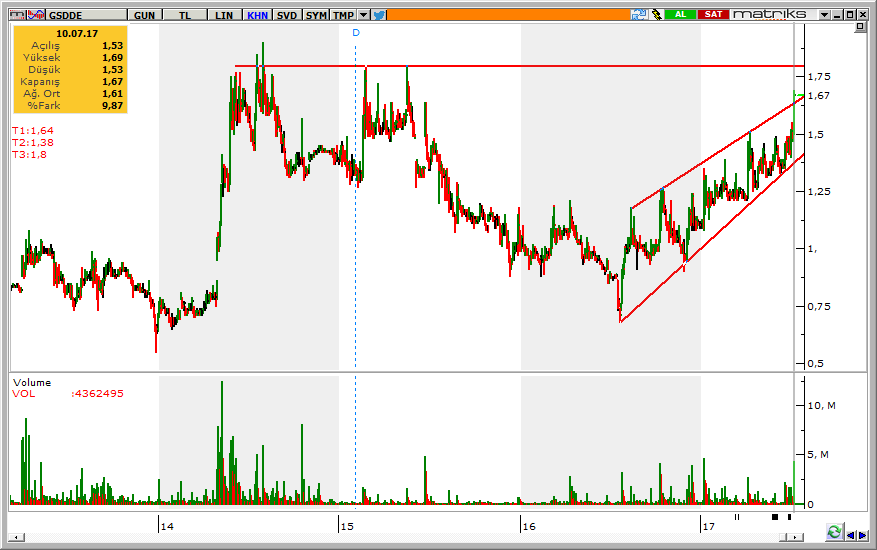Click the right scroll arrow of horizontal scrollbar

click(x=796, y=537)
